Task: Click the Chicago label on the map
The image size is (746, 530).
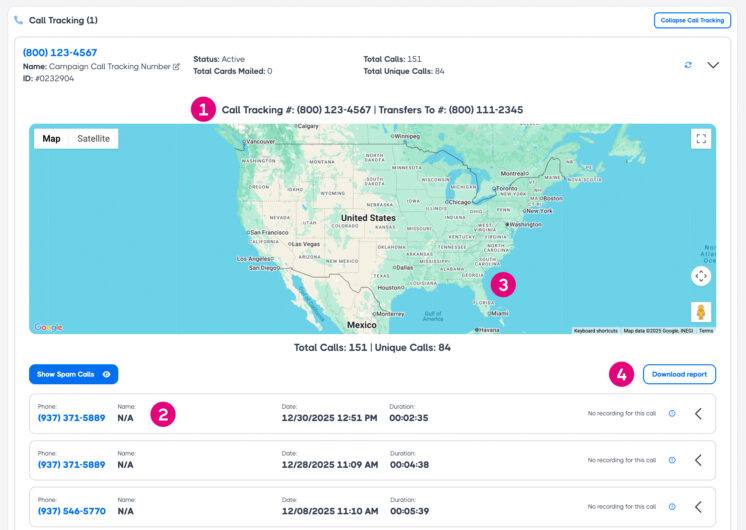Action: pyautogui.click(x=459, y=202)
